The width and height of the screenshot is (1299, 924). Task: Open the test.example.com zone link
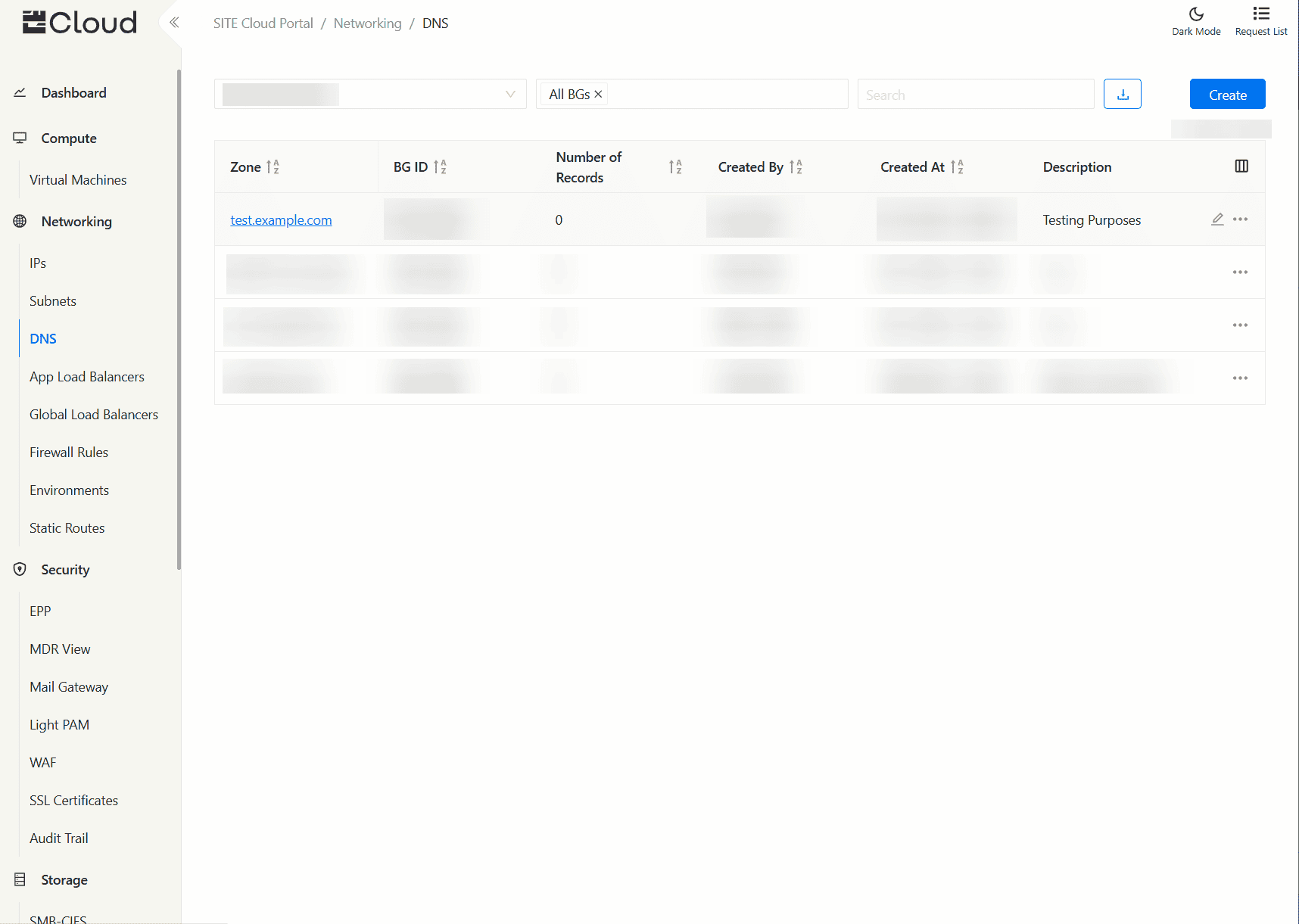pyautogui.click(x=281, y=220)
